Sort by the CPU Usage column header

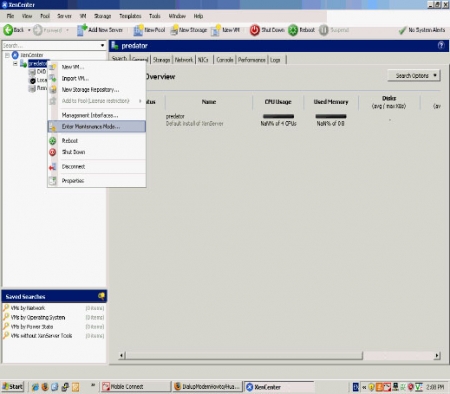click(278, 102)
